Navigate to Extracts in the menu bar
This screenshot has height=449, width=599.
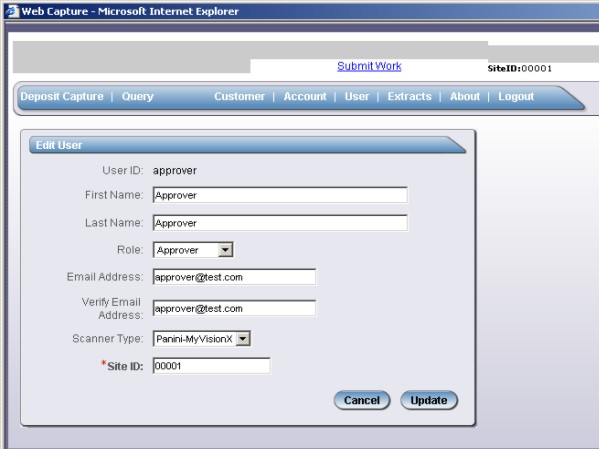(x=410, y=96)
